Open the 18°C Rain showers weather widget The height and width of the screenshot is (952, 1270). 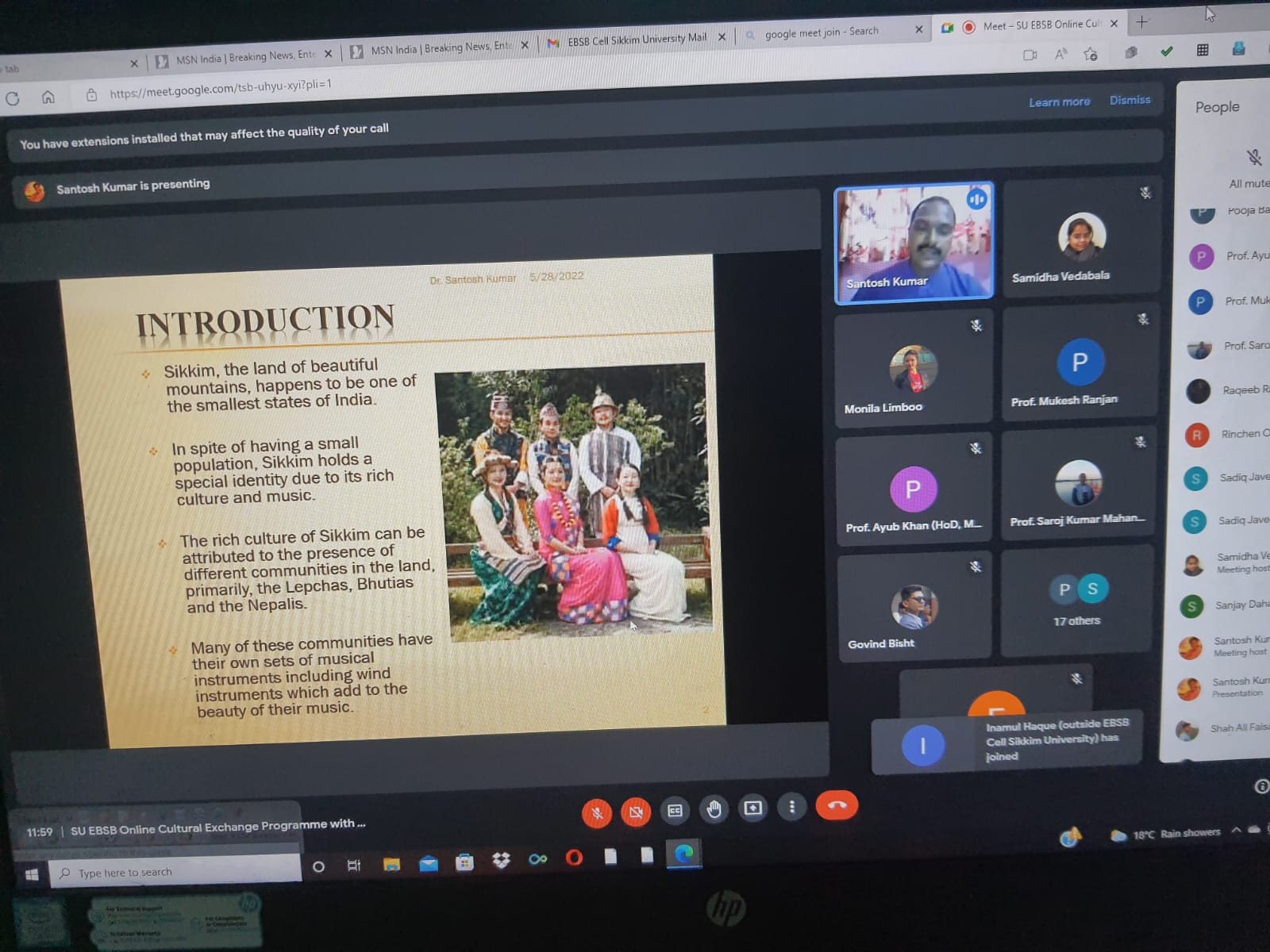(1164, 834)
